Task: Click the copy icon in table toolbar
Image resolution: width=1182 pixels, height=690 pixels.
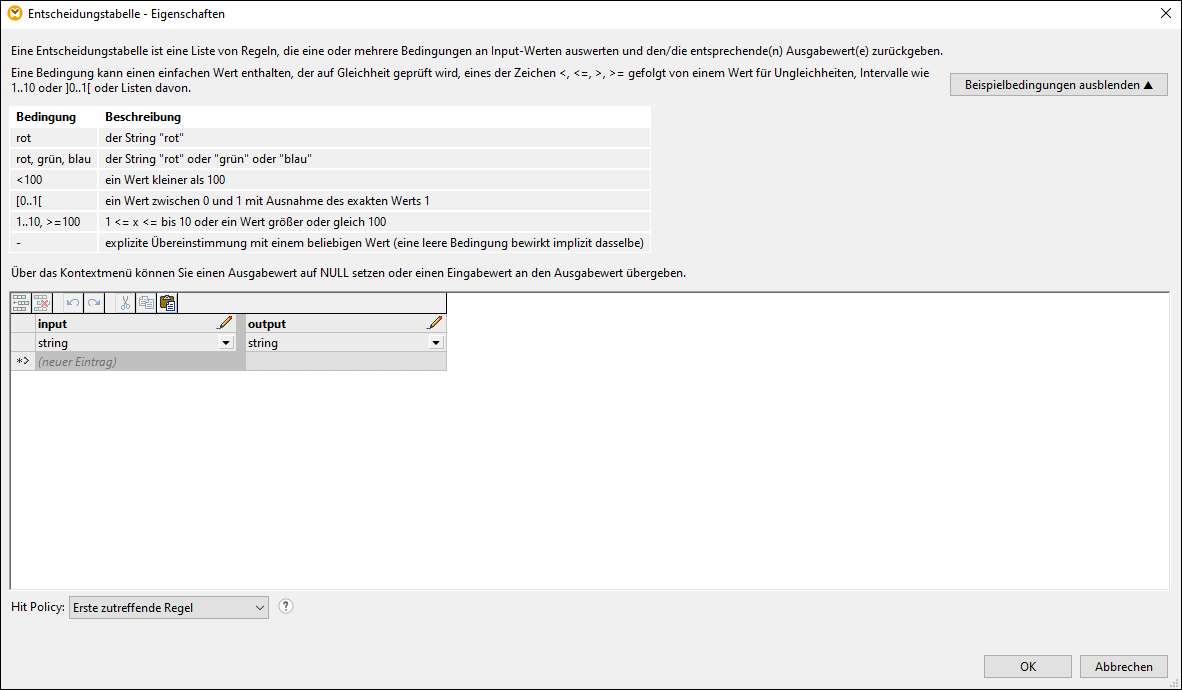Action: pyautogui.click(x=146, y=303)
